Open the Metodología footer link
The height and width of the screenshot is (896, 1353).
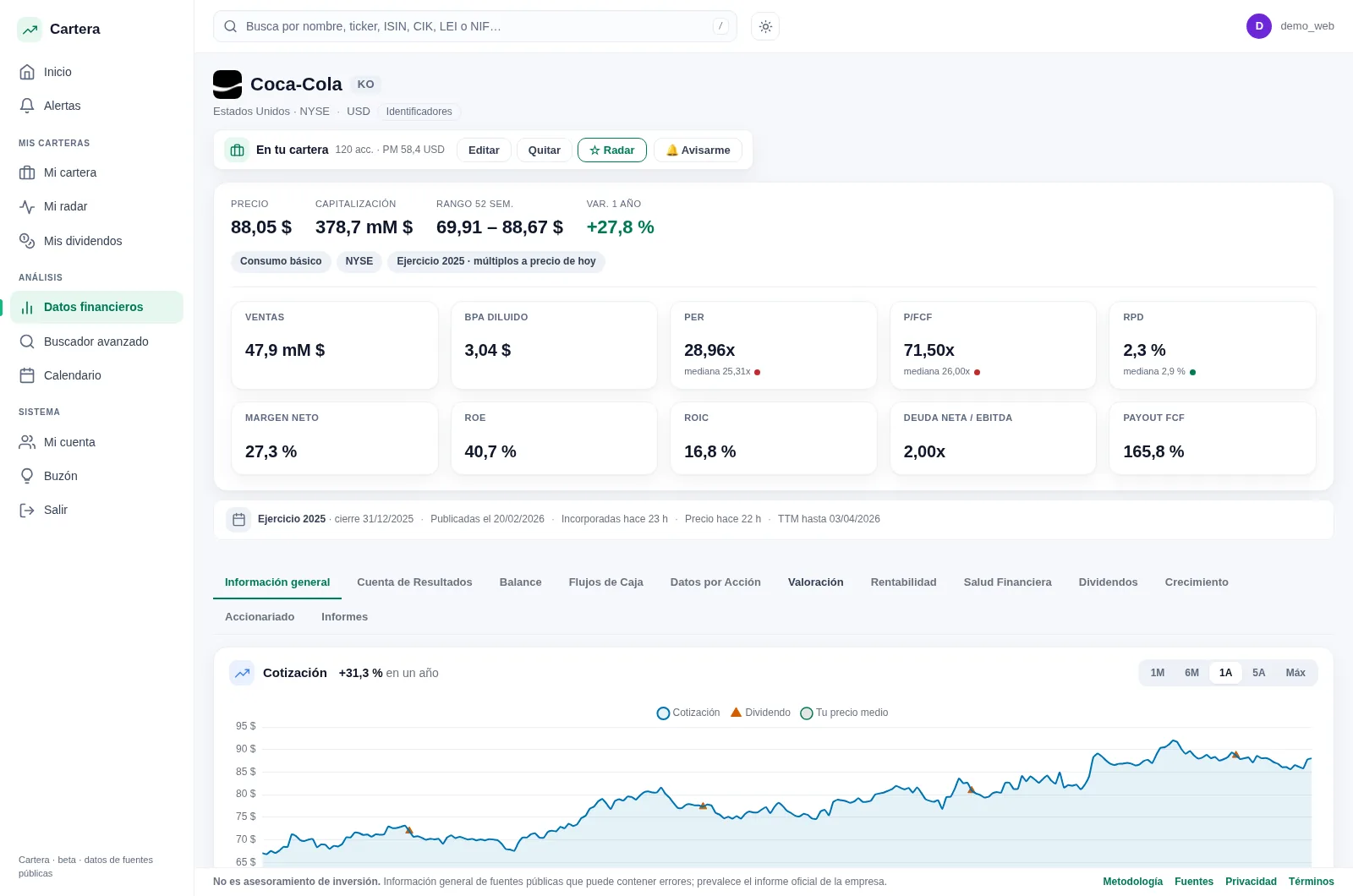click(1132, 882)
